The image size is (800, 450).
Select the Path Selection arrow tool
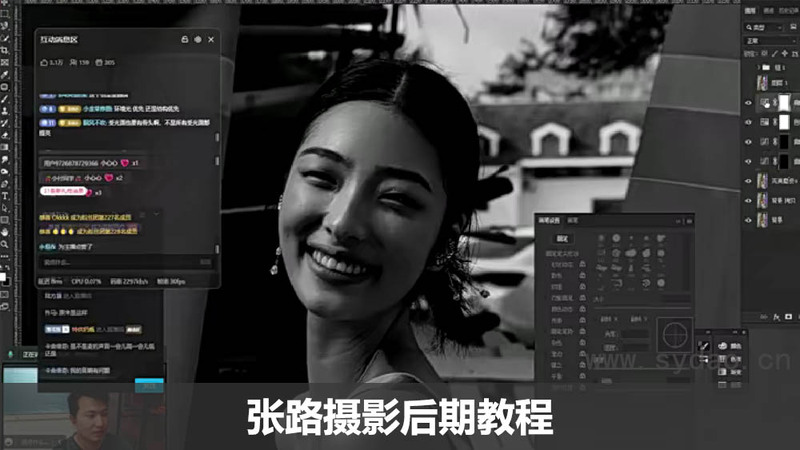[x=5, y=208]
